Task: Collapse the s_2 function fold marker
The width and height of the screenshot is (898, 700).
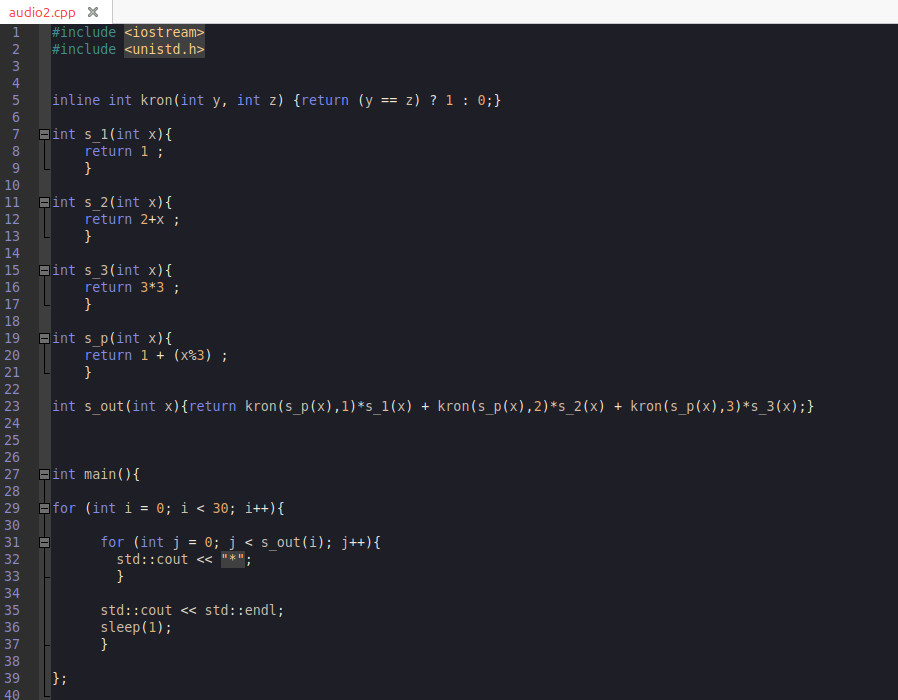Action: (x=44, y=202)
